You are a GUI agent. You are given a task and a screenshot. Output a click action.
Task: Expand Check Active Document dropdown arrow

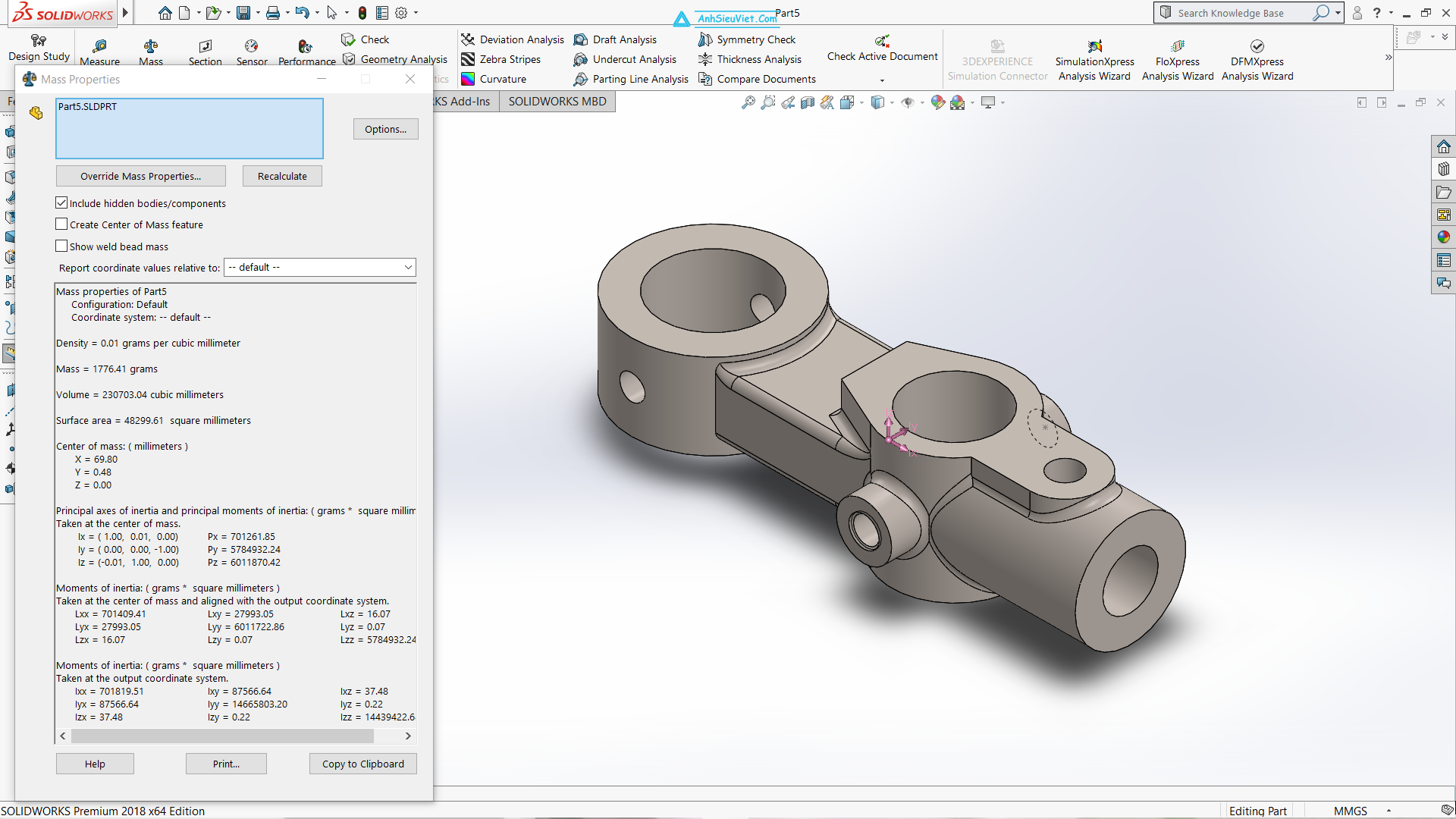coord(882,80)
